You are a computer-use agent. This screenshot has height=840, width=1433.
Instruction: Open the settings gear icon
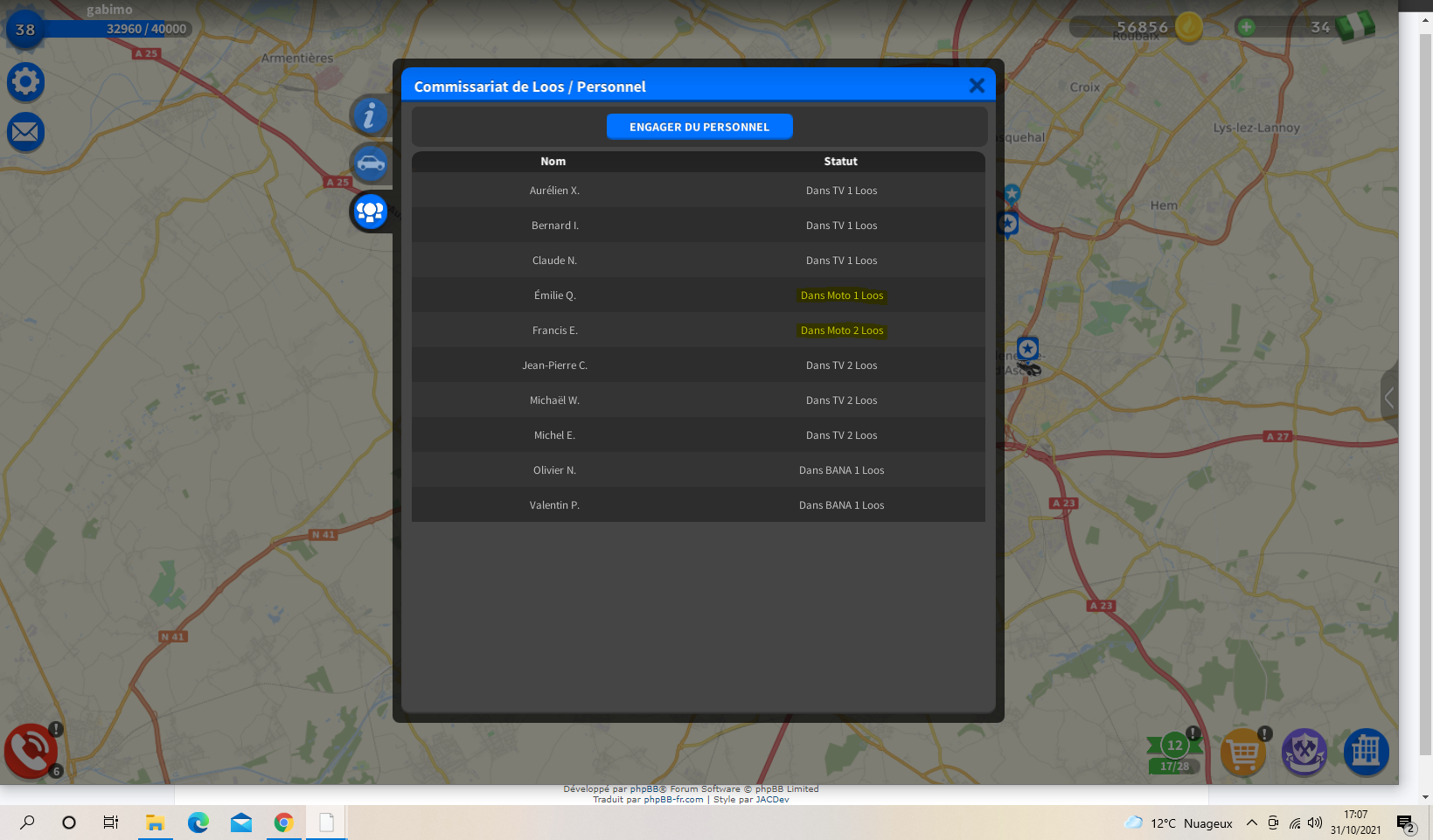[25, 82]
